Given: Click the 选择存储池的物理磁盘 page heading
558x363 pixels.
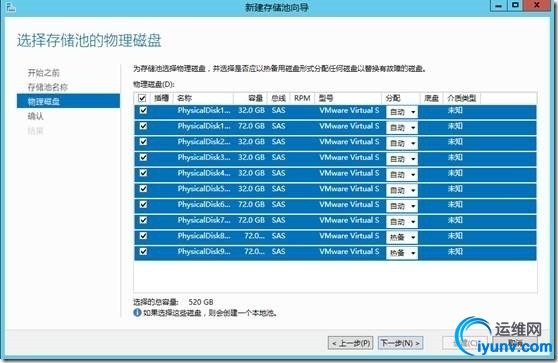Looking at the screenshot, I should pyautogui.click(x=89, y=40).
